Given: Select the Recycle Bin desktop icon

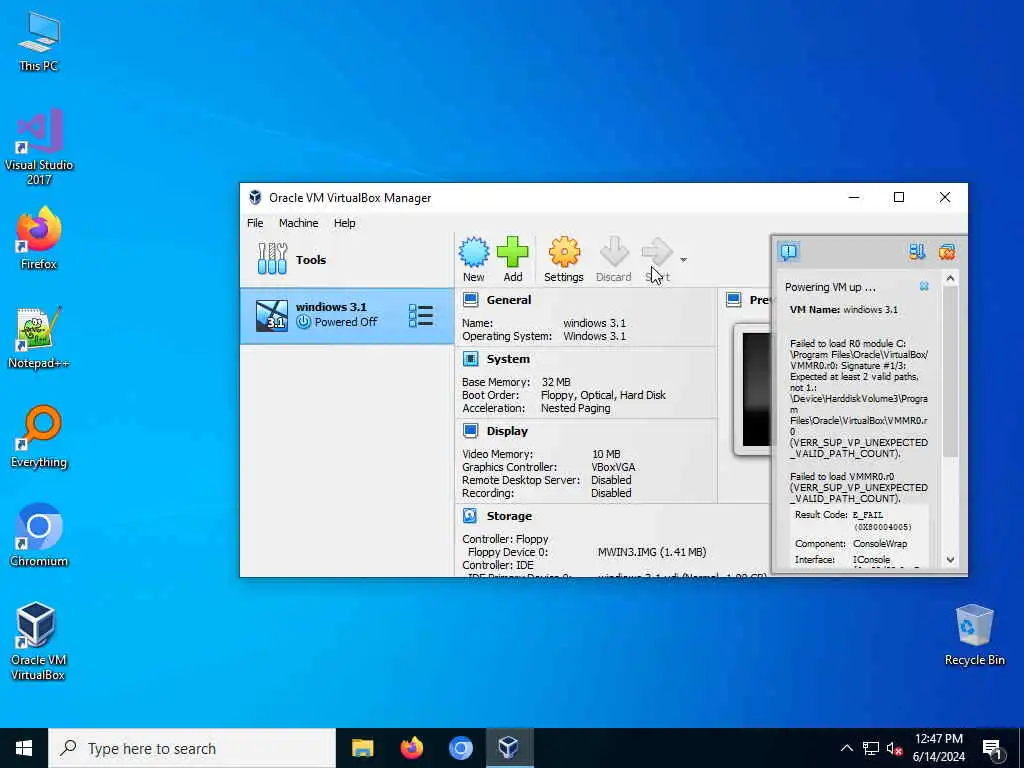Looking at the screenshot, I should [x=974, y=635].
